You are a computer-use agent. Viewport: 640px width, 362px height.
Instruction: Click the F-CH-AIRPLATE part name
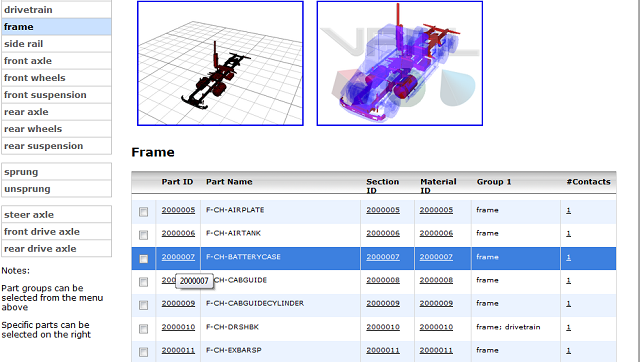click(x=235, y=210)
